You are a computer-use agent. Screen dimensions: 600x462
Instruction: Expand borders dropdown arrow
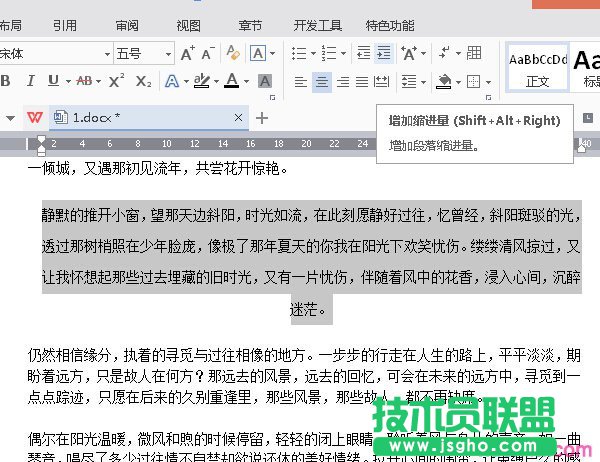489,82
